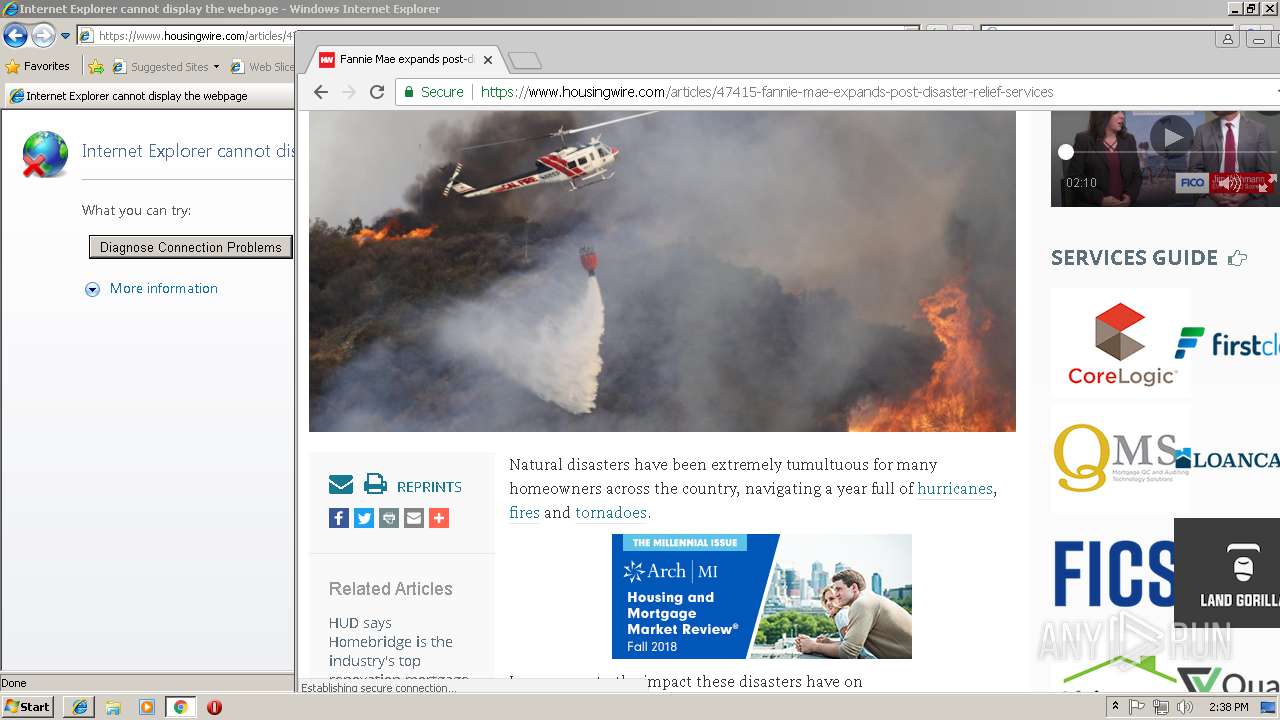
Task: Share article on Facebook
Action: [339, 518]
